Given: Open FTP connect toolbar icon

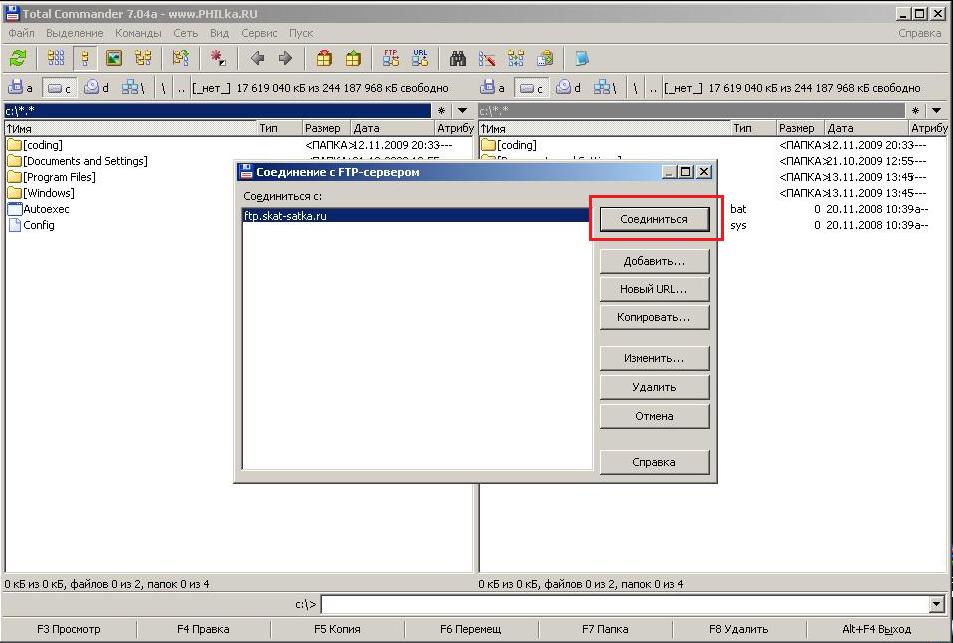Looking at the screenshot, I should 391,58.
